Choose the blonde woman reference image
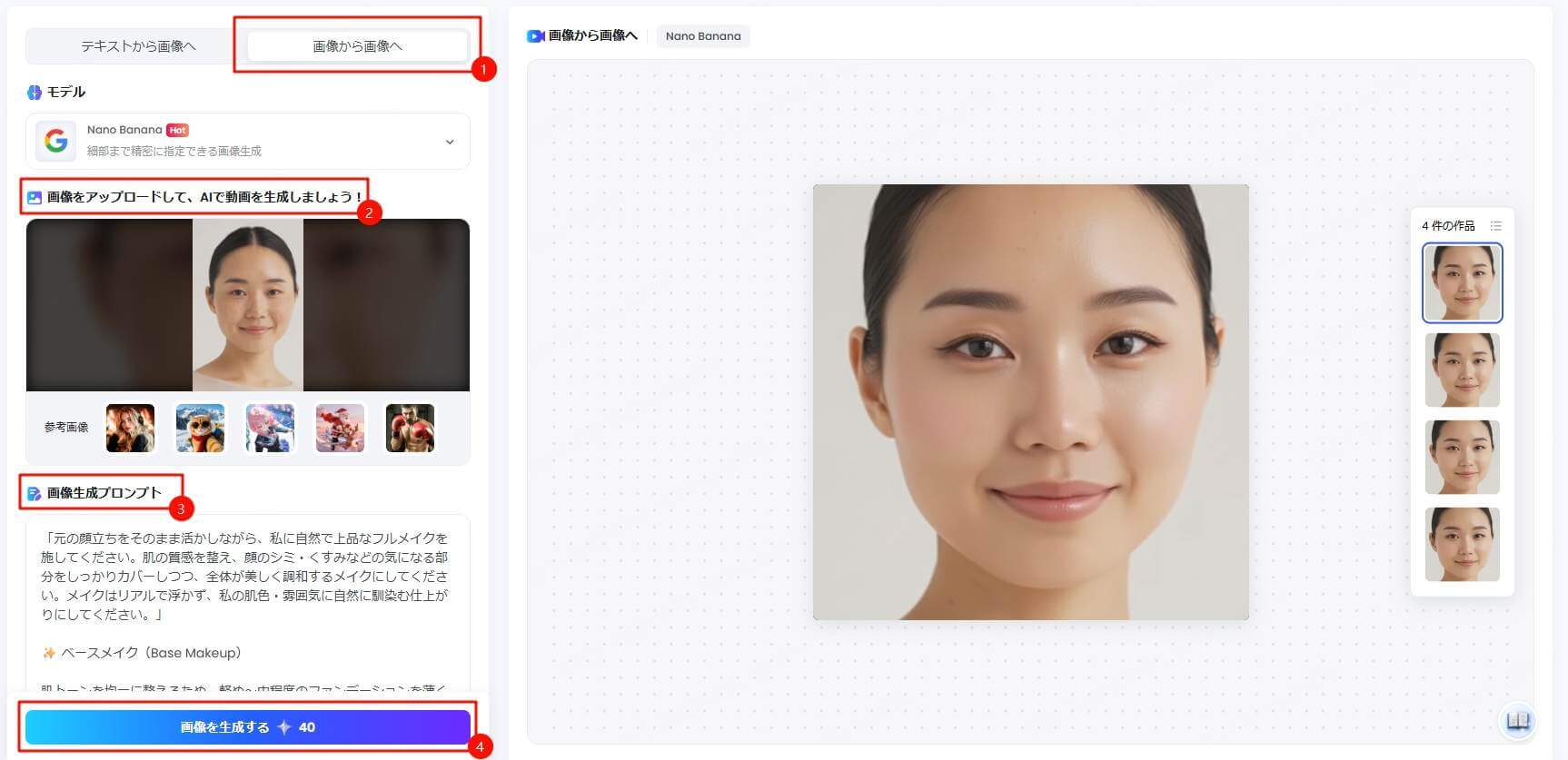The width and height of the screenshot is (1568, 760). [x=130, y=428]
